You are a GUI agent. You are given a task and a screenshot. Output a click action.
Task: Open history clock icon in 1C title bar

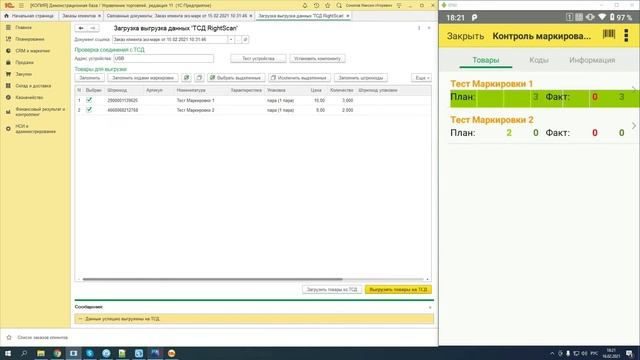point(316,5)
